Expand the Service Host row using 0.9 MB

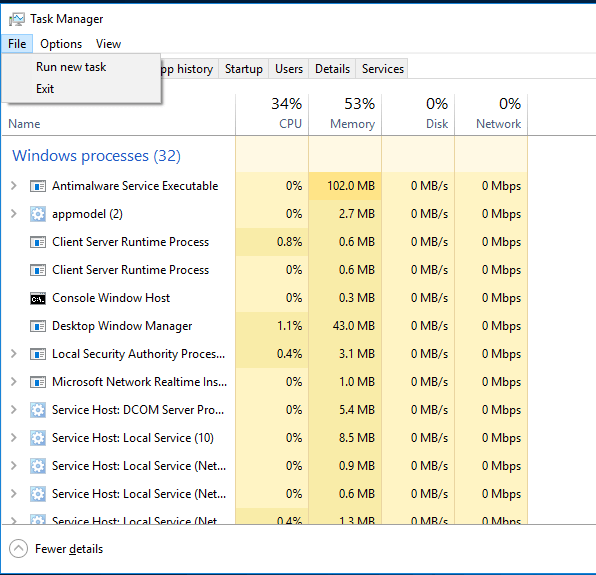coord(14,466)
